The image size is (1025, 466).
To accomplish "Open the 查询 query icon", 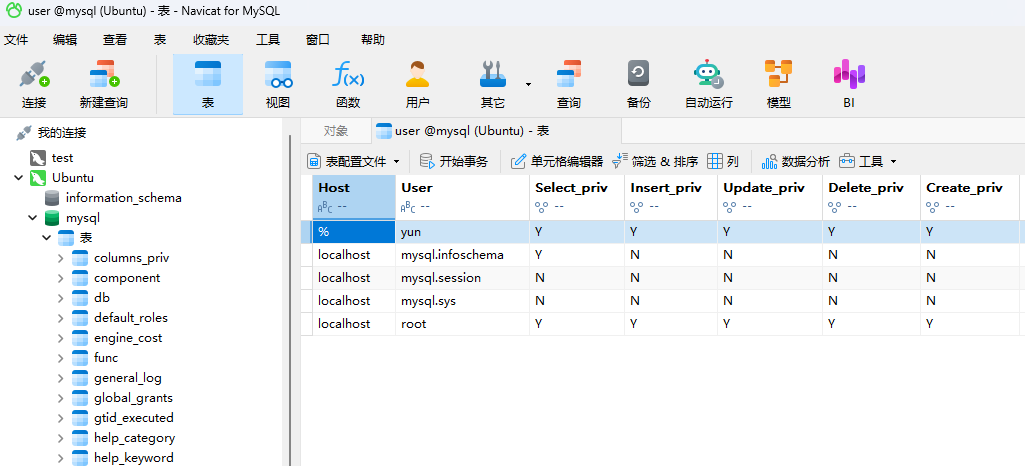I will (x=568, y=85).
